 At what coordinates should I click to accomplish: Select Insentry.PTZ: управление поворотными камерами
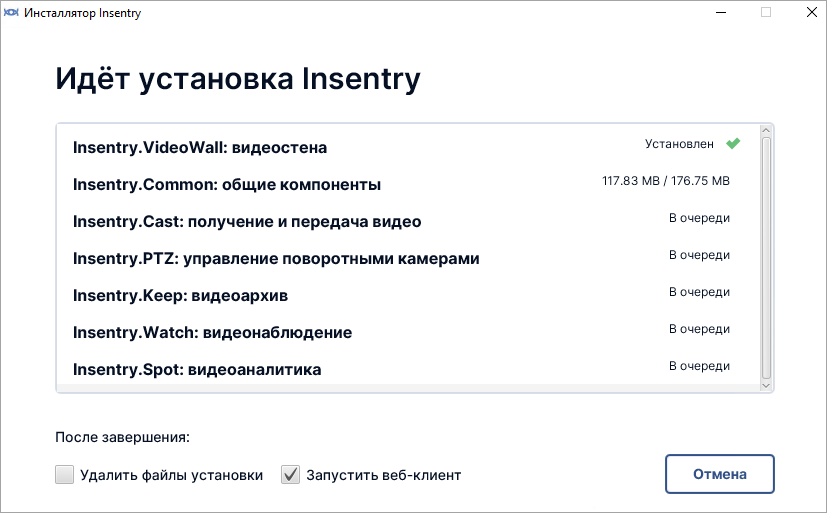point(408,258)
